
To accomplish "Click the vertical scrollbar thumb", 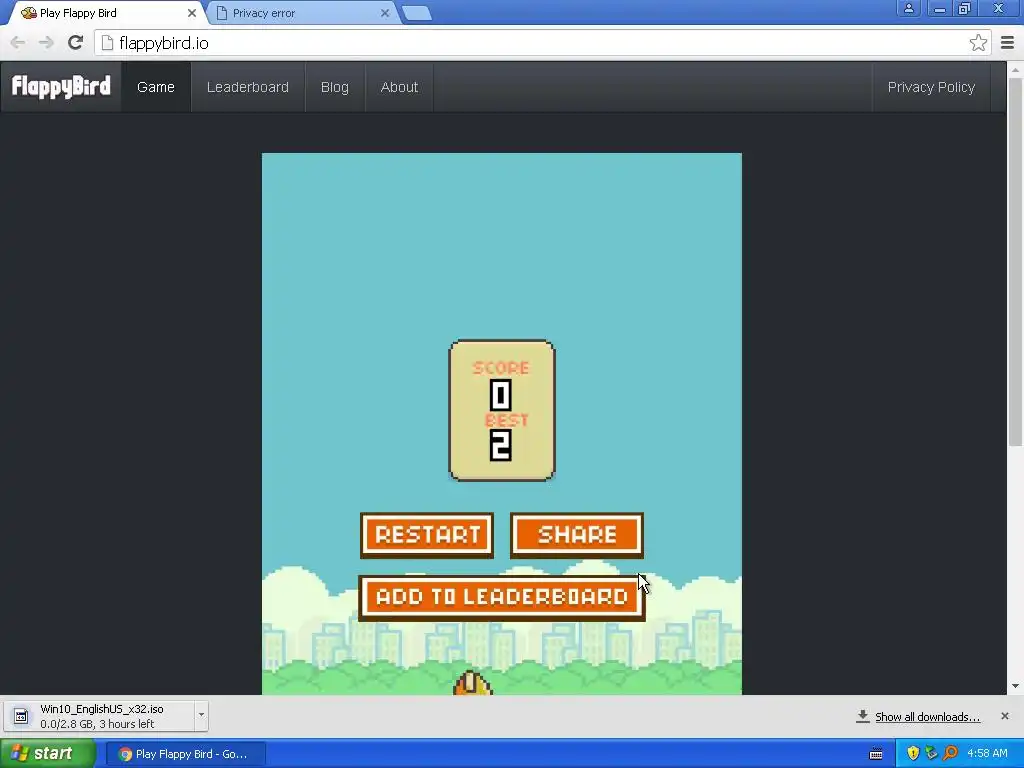I will 1015,261.
